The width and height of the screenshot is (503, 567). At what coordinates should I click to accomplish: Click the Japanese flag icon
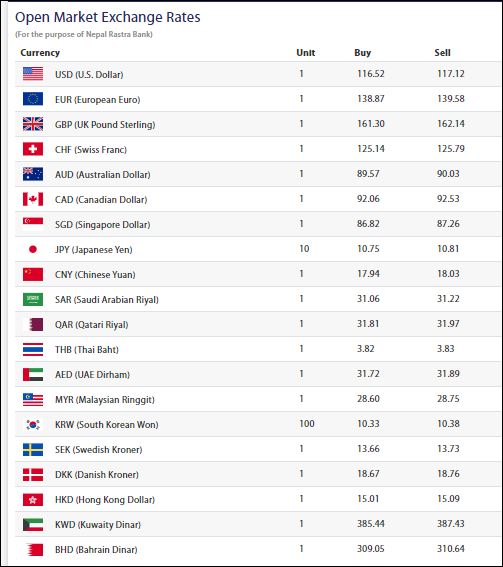pyautogui.click(x=33, y=249)
